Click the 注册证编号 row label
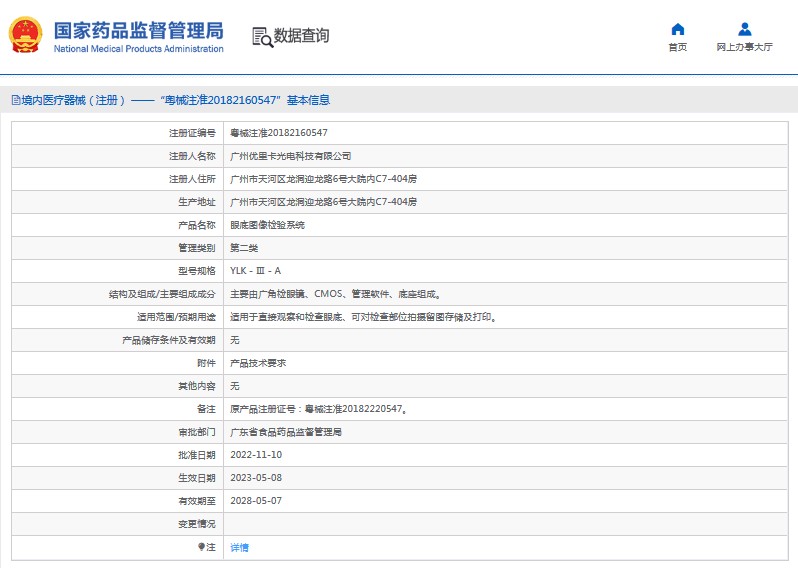The image size is (798, 568). (x=192, y=133)
